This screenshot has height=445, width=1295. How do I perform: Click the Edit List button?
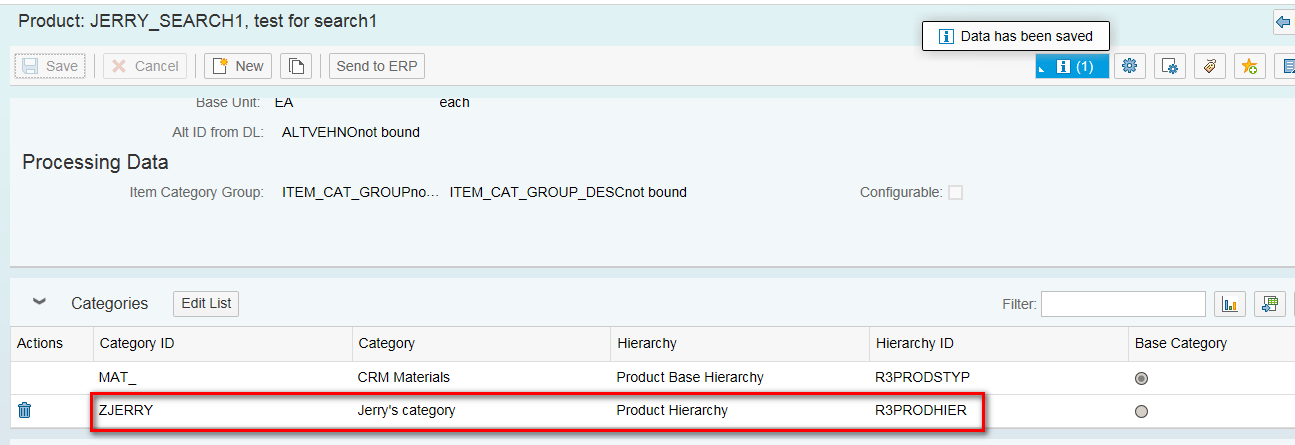(206, 303)
